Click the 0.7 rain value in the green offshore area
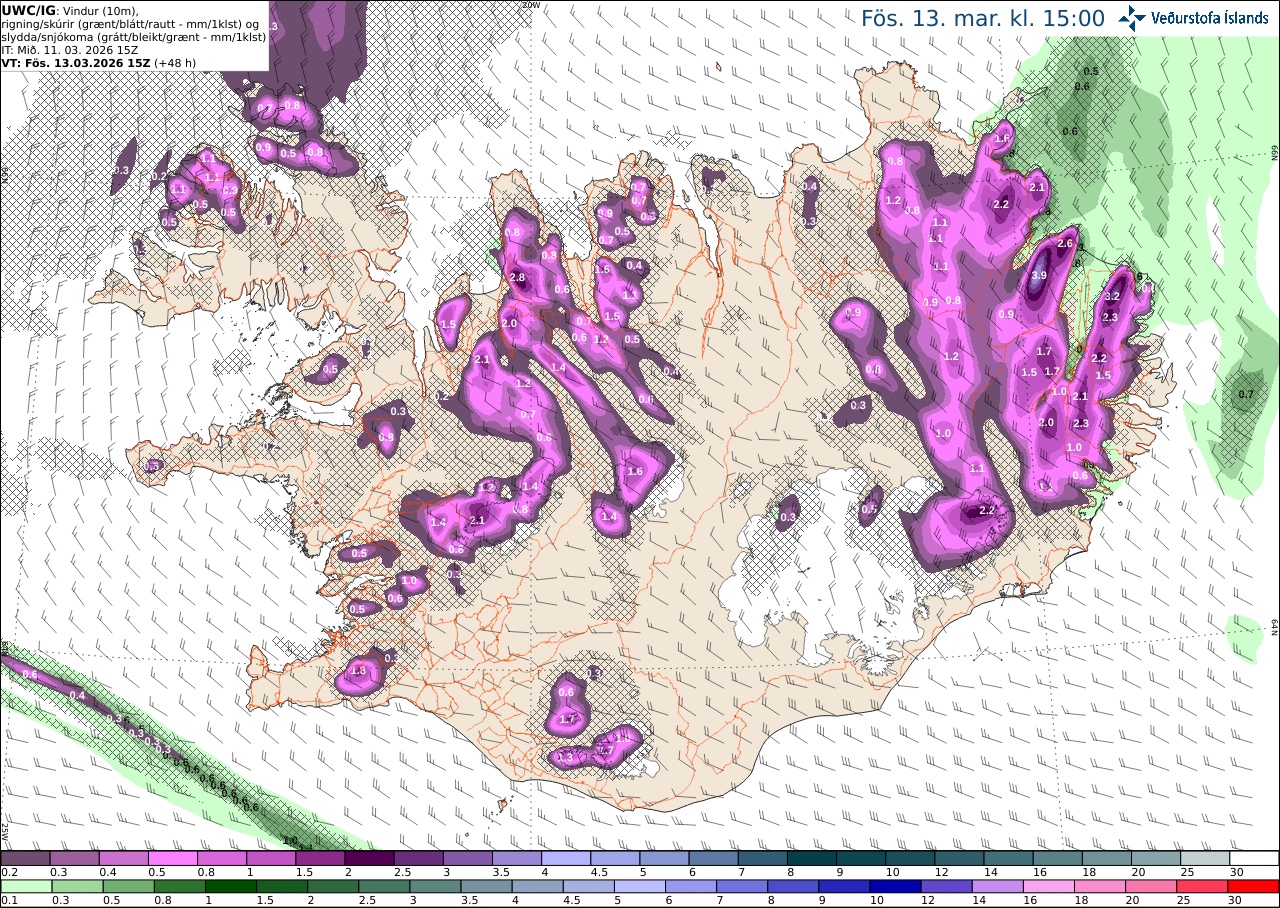This screenshot has width=1280, height=908. pyautogui.click(x=1246, y=394)
